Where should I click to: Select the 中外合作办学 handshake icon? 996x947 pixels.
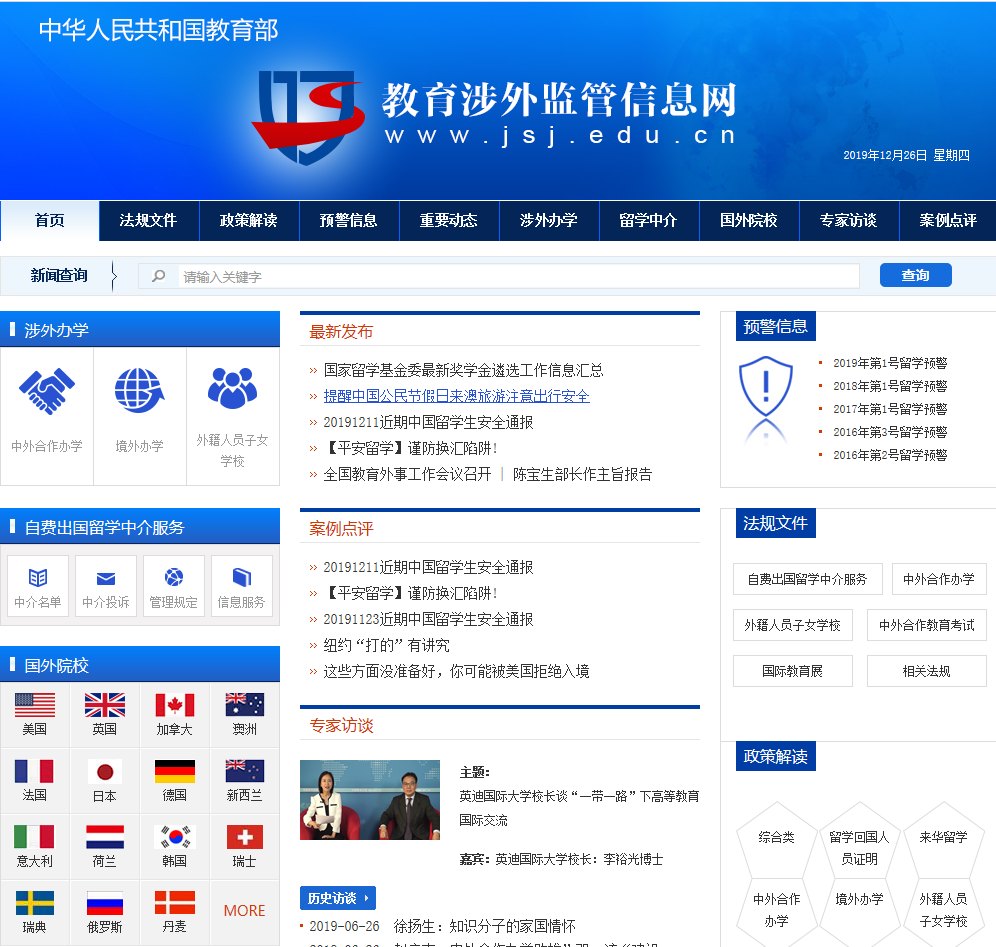pyautogui.click(x=46, y=392)
